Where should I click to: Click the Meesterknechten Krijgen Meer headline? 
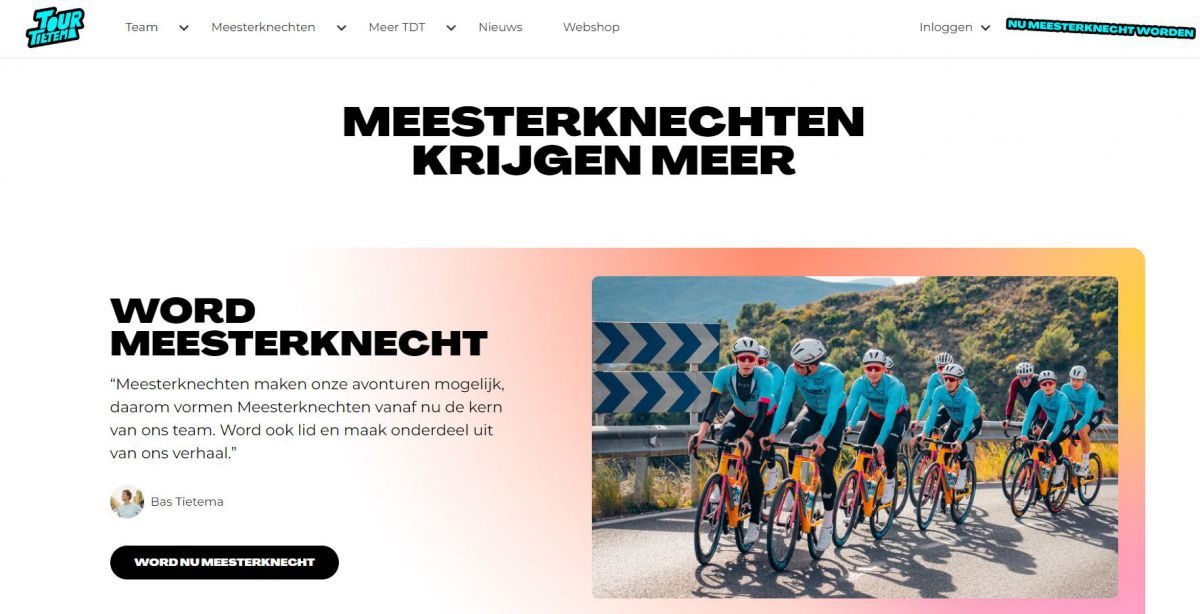pyautogui.click(x=603, y=140)
